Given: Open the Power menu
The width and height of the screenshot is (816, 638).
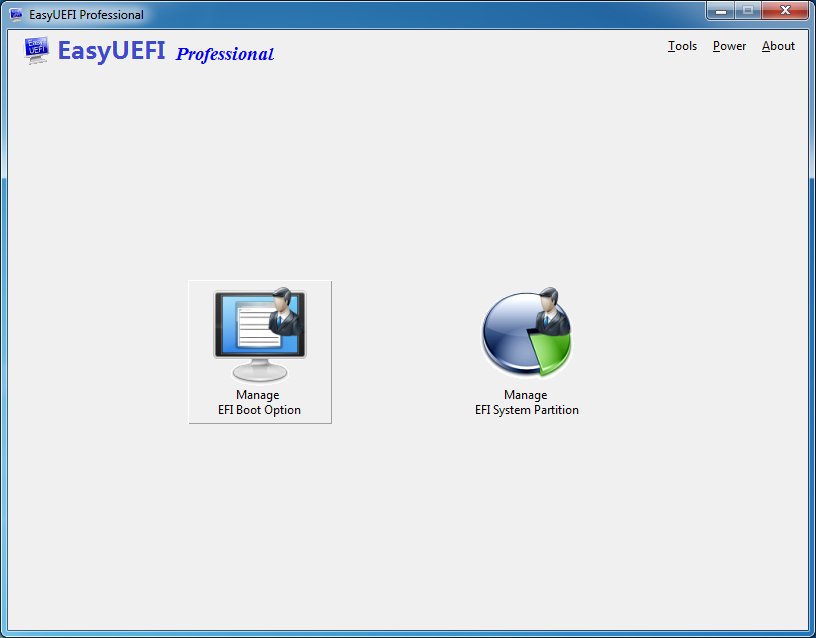Looking at the screenshot, I should click(729, 46).
